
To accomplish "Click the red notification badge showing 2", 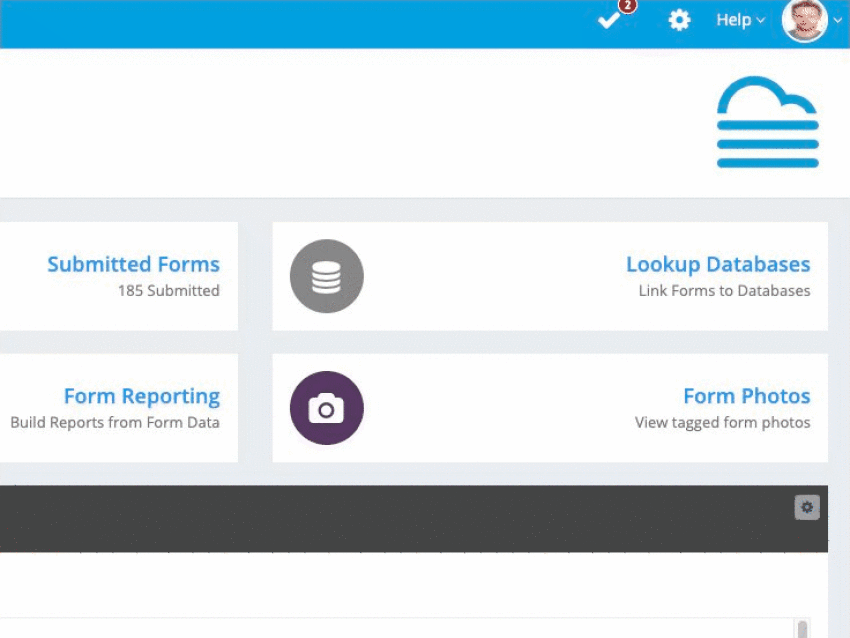I will 627,5.
